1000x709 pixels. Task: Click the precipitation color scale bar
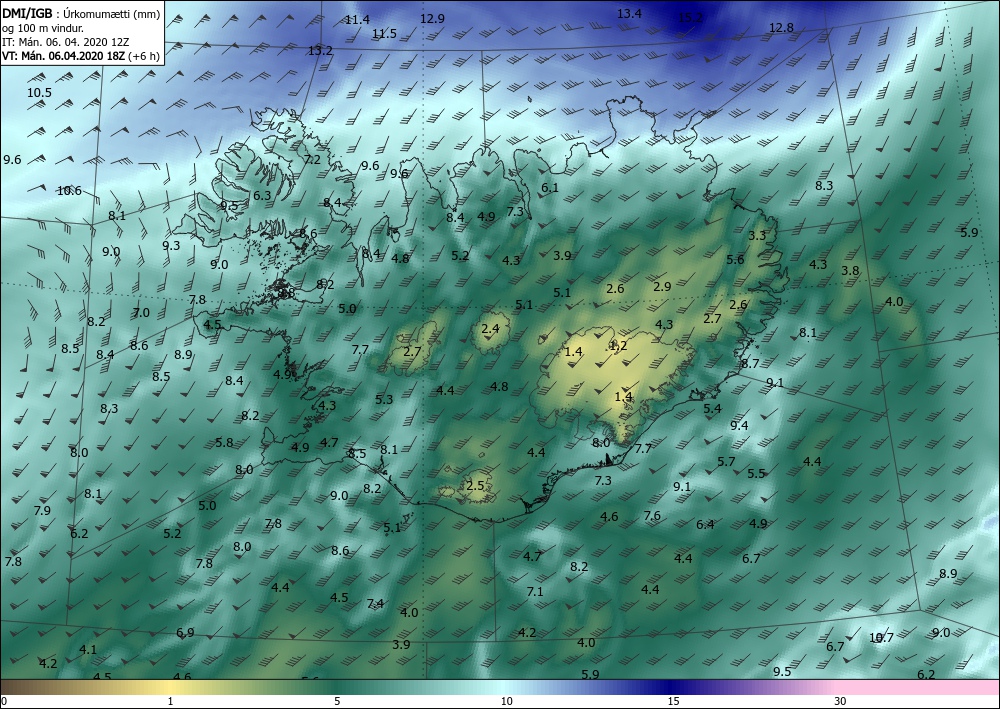pyautogui.click(x=500, y=687)
